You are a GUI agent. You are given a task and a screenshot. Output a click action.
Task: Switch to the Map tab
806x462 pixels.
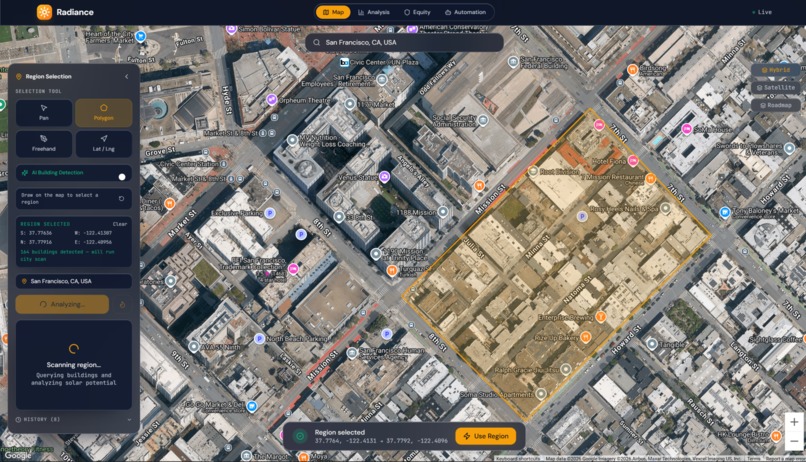pos(333,12)
